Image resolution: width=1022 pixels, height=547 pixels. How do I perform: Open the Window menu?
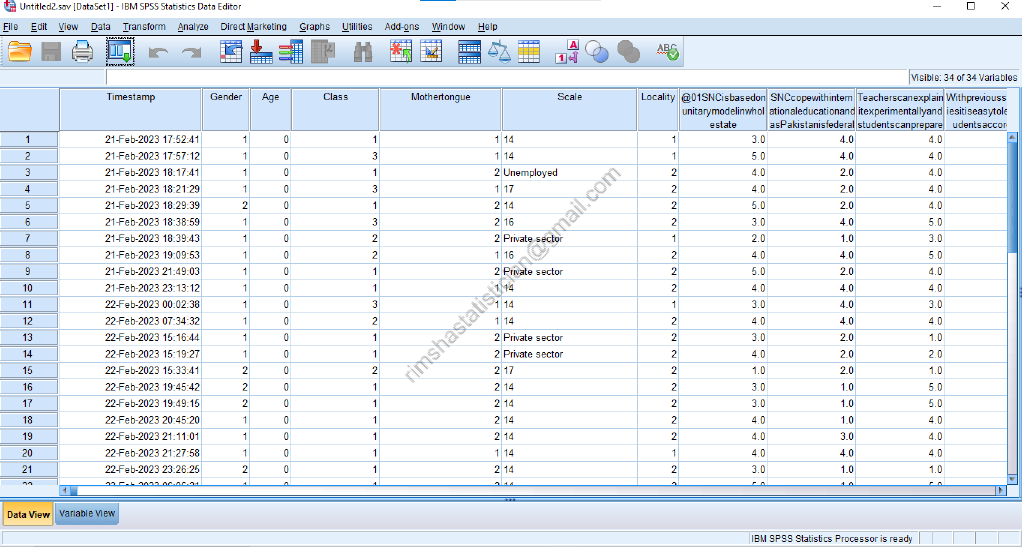point(448,27)
